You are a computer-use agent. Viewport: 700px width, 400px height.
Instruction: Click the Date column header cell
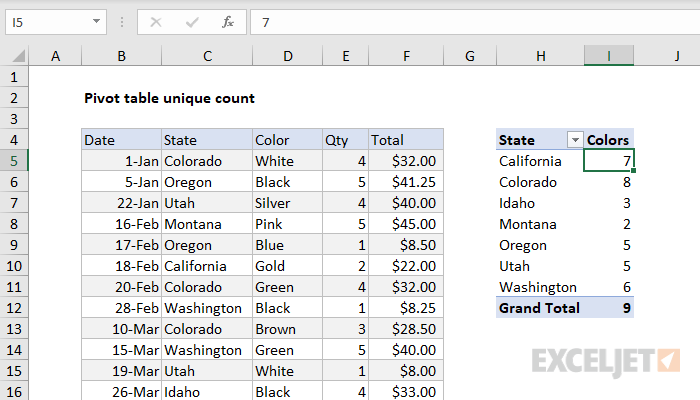(x=121, y=140)
